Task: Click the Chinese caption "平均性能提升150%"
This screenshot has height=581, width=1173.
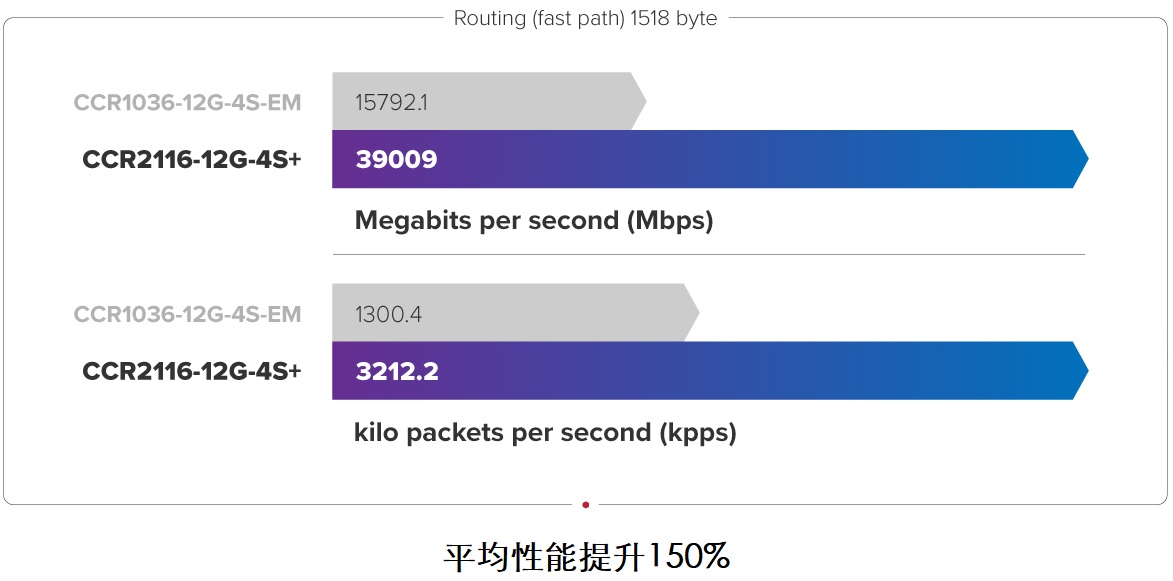Action: point(586,556)
